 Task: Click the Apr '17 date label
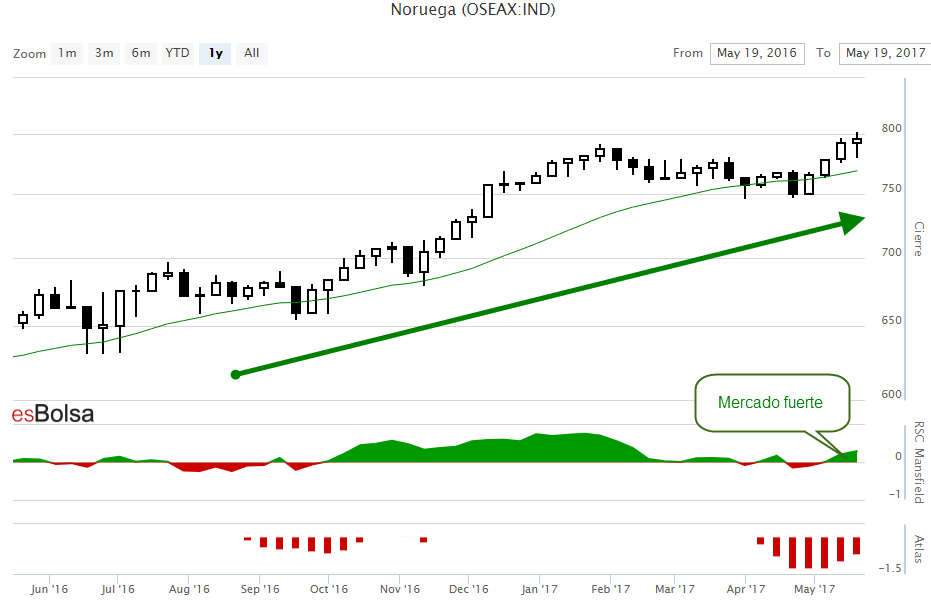click(745, 590)
